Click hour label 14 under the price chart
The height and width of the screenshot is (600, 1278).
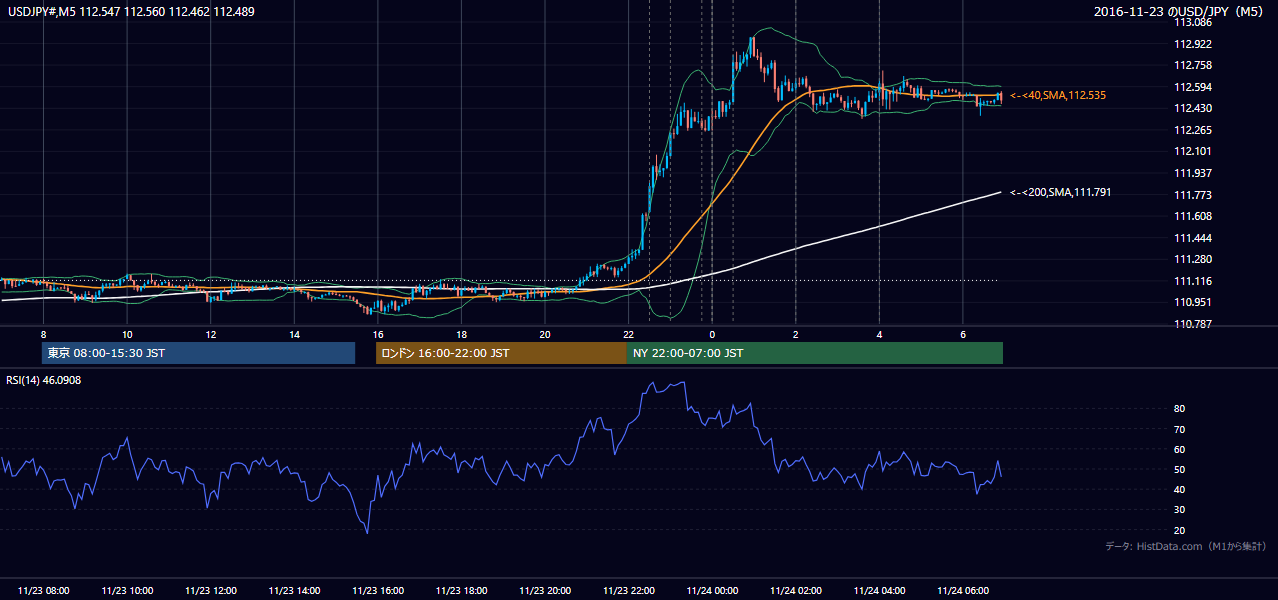294,334
